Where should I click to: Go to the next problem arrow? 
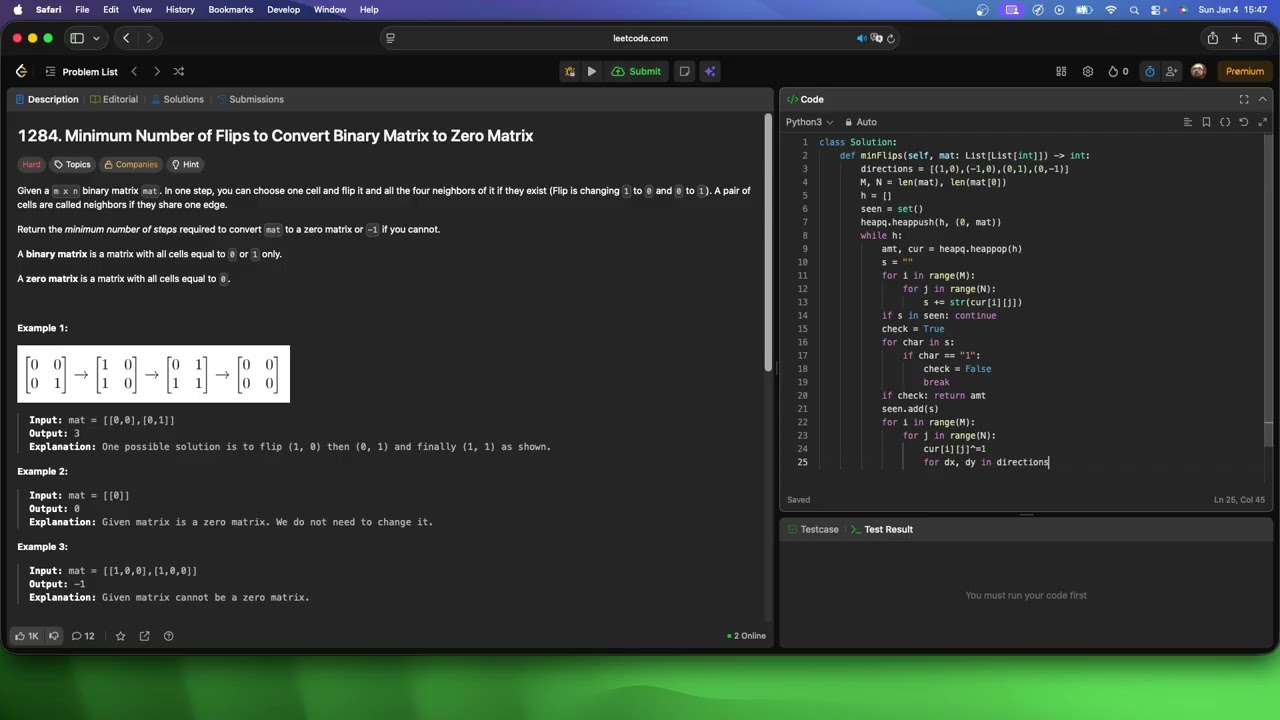[156, 71]
